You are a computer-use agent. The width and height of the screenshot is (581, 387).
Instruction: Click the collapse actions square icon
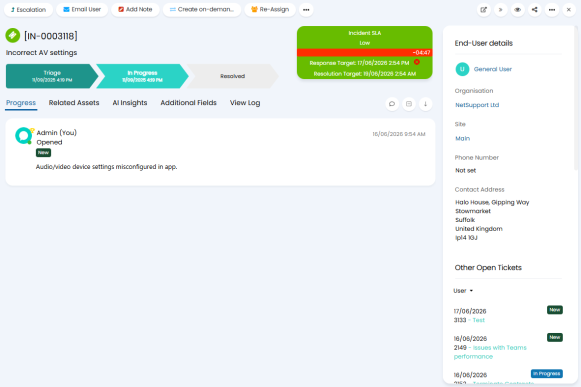pos(409,104)
